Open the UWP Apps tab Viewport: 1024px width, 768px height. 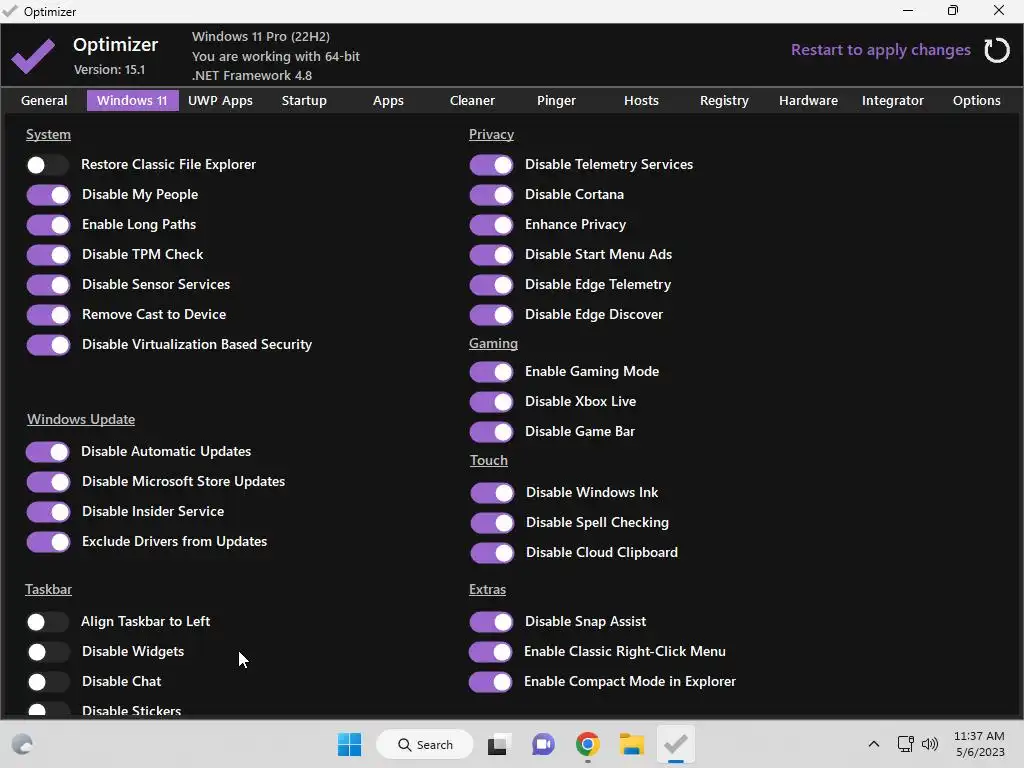pos(220,101)
